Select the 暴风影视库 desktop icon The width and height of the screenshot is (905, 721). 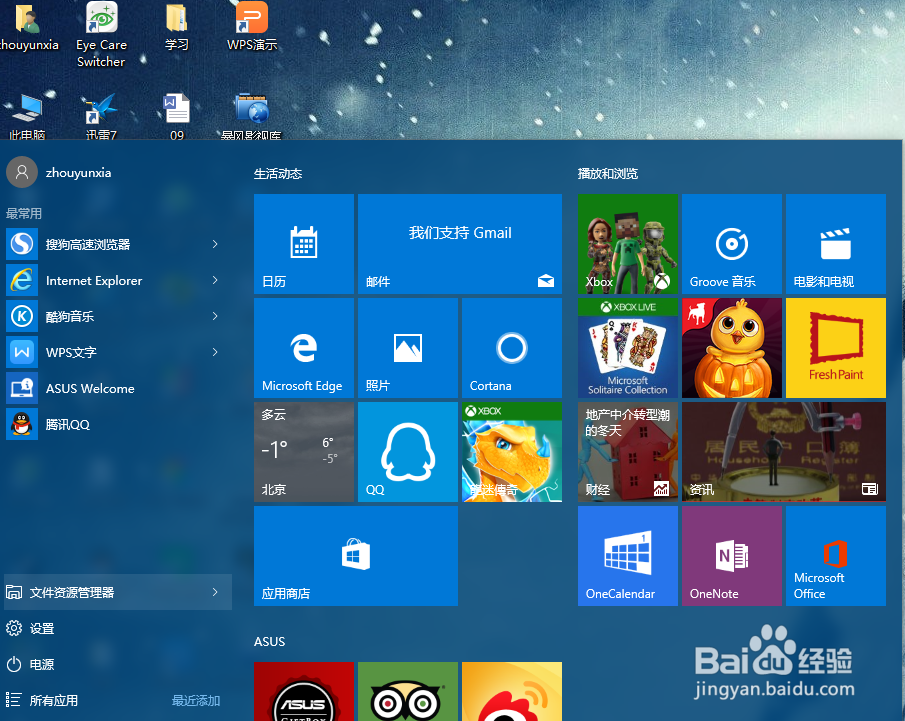[252, 117]
